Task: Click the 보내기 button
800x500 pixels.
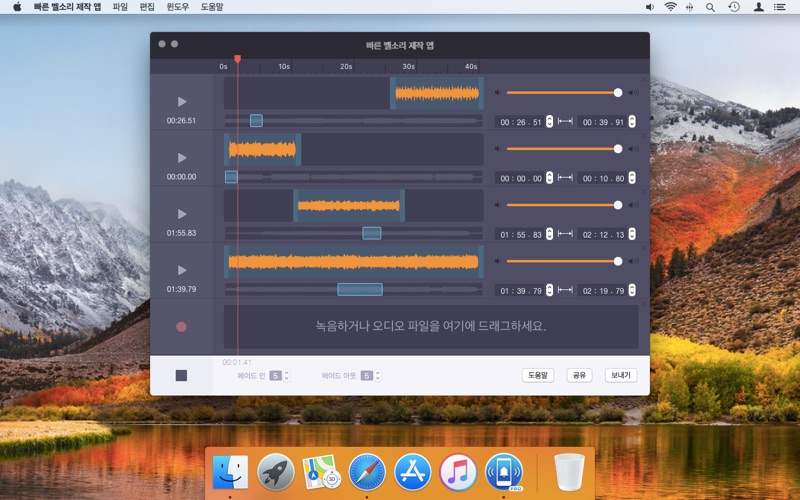Action: point(620,375)
